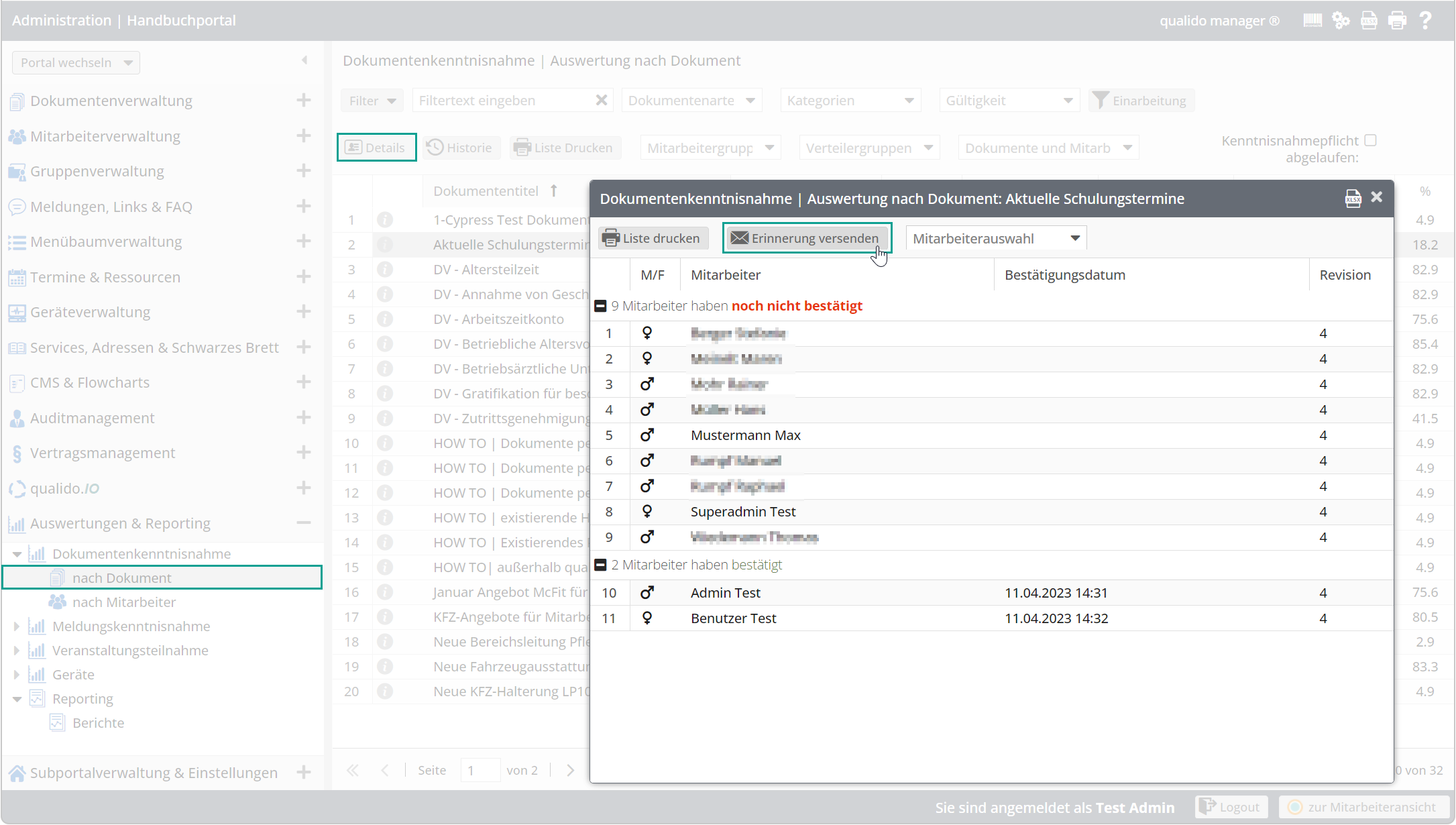Click the Logout button

pos(1231,807)
